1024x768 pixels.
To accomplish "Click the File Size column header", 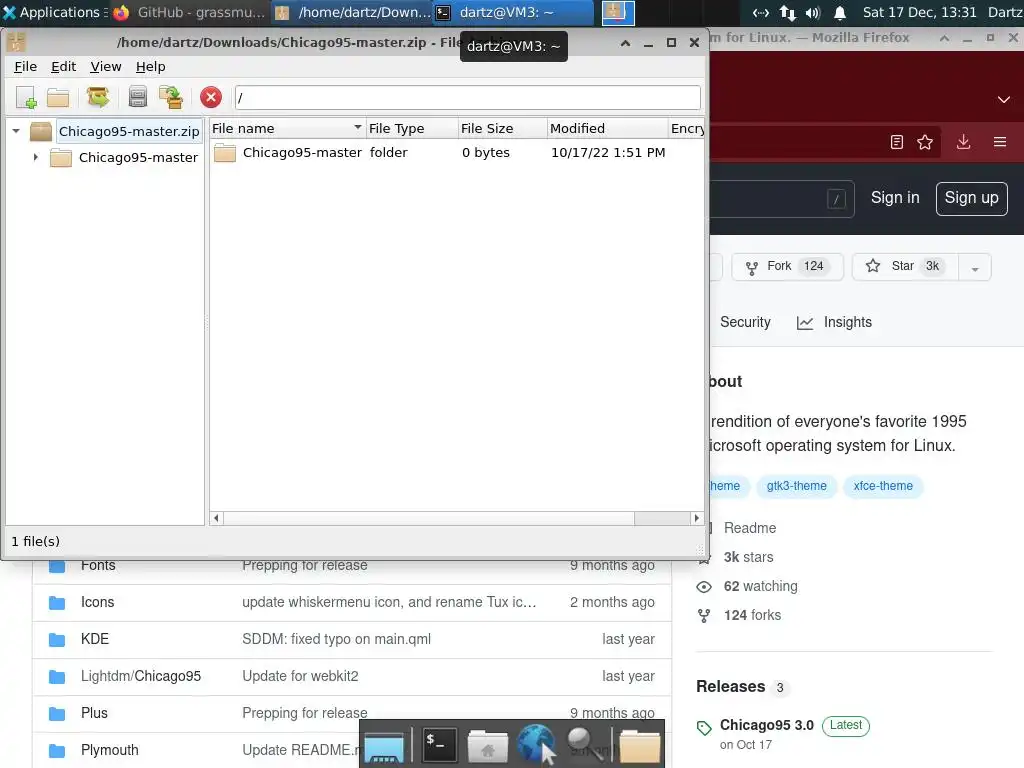I will coord(502,129).
